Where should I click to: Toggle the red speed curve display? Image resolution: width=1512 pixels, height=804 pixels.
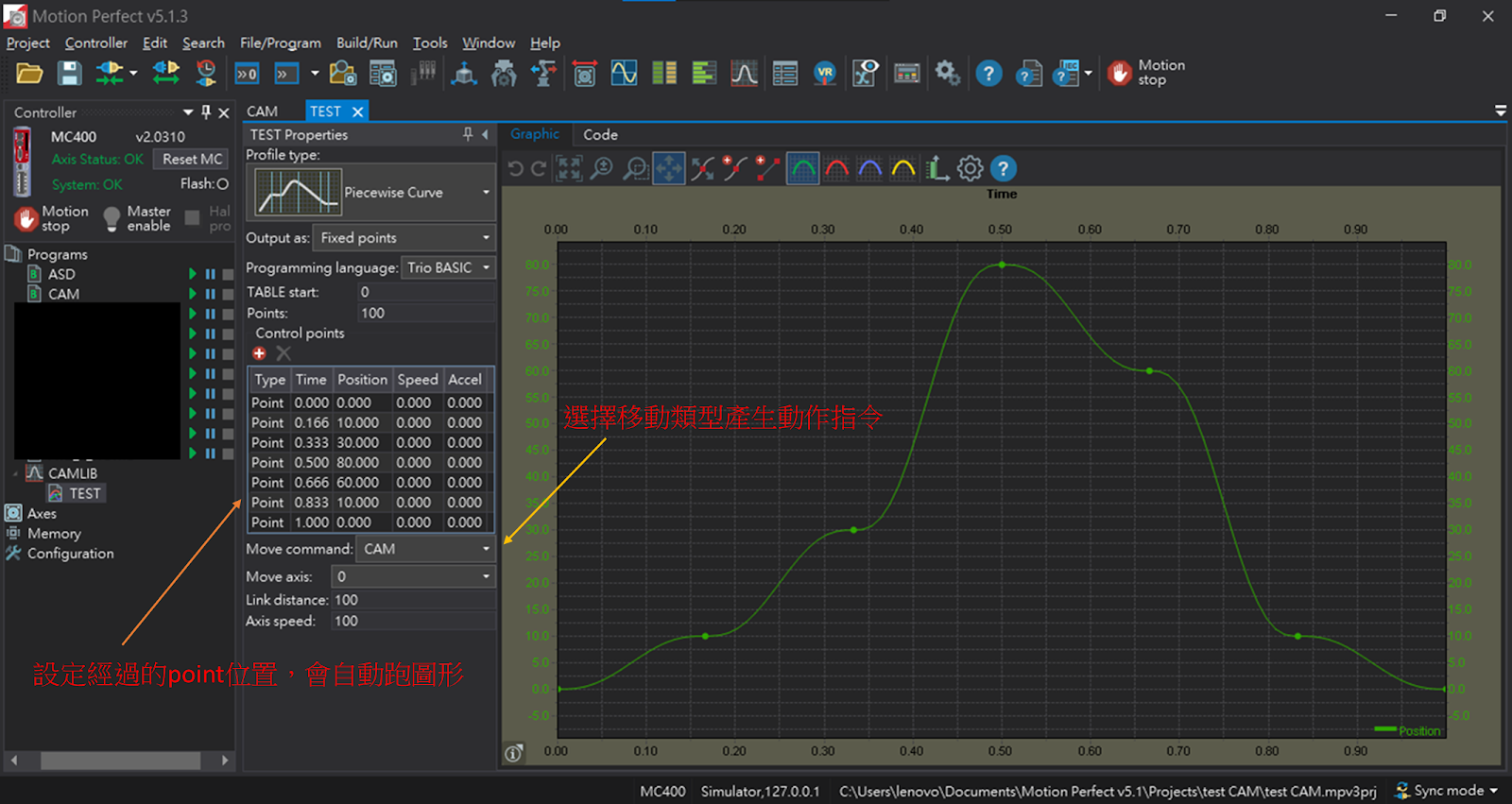pos(837,169)
